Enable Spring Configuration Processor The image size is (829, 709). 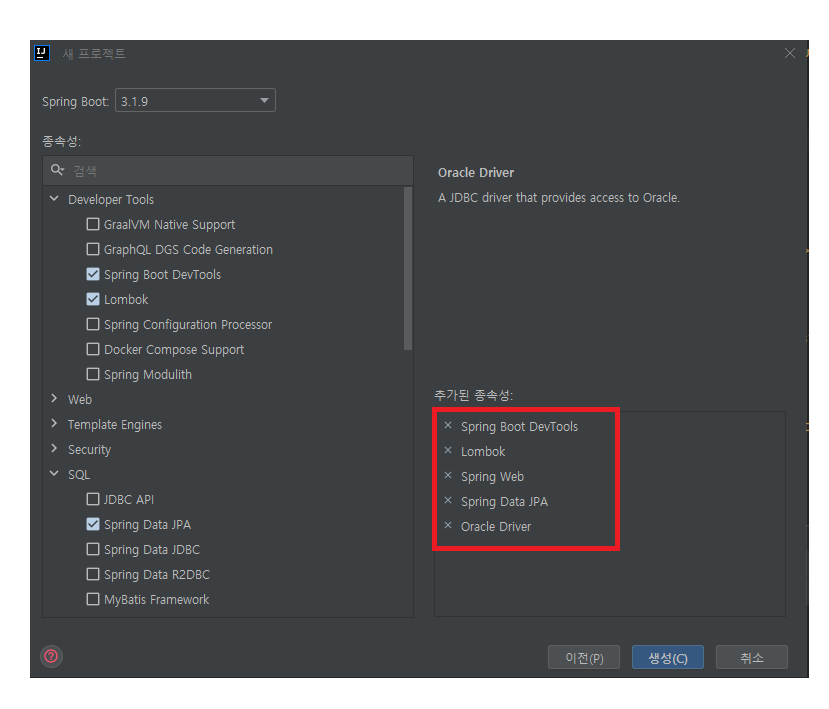pos(93,324)
